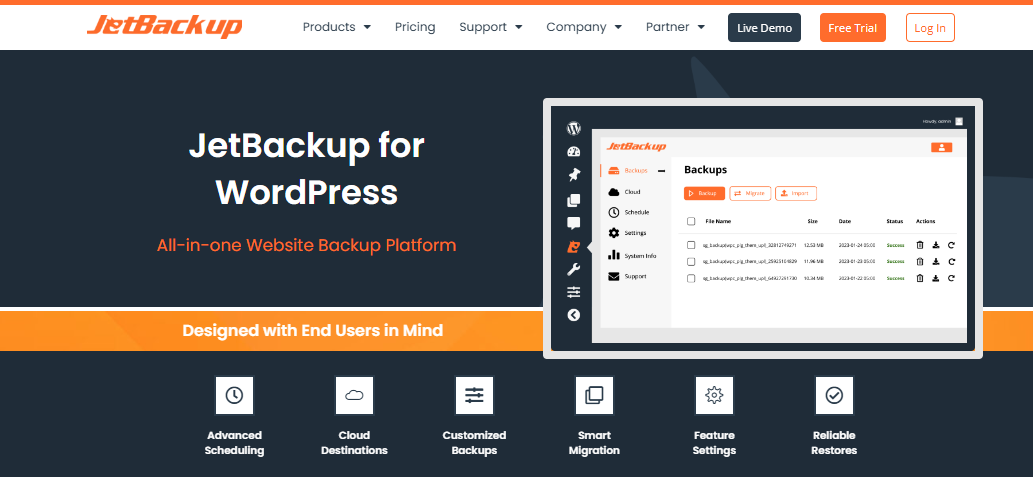Click the sliders settings icon in the mockup sidebar

click(x=574, y=292)
